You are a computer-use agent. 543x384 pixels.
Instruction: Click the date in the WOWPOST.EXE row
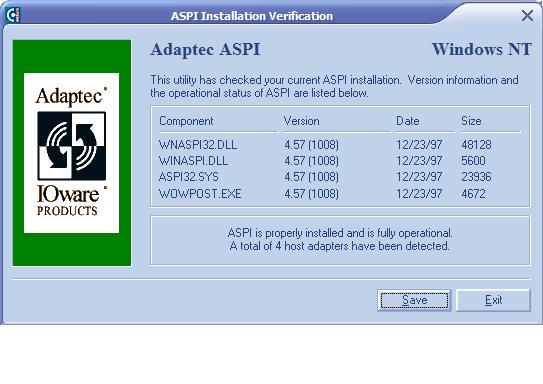click(x=419, y=194)
